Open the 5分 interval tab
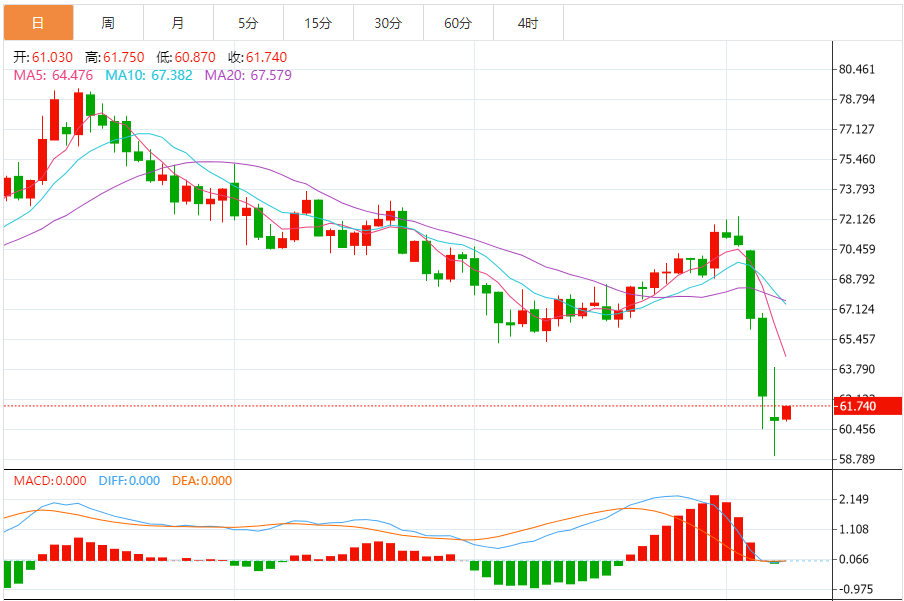This screenshot has width=904, height=601. click(248, 23)
